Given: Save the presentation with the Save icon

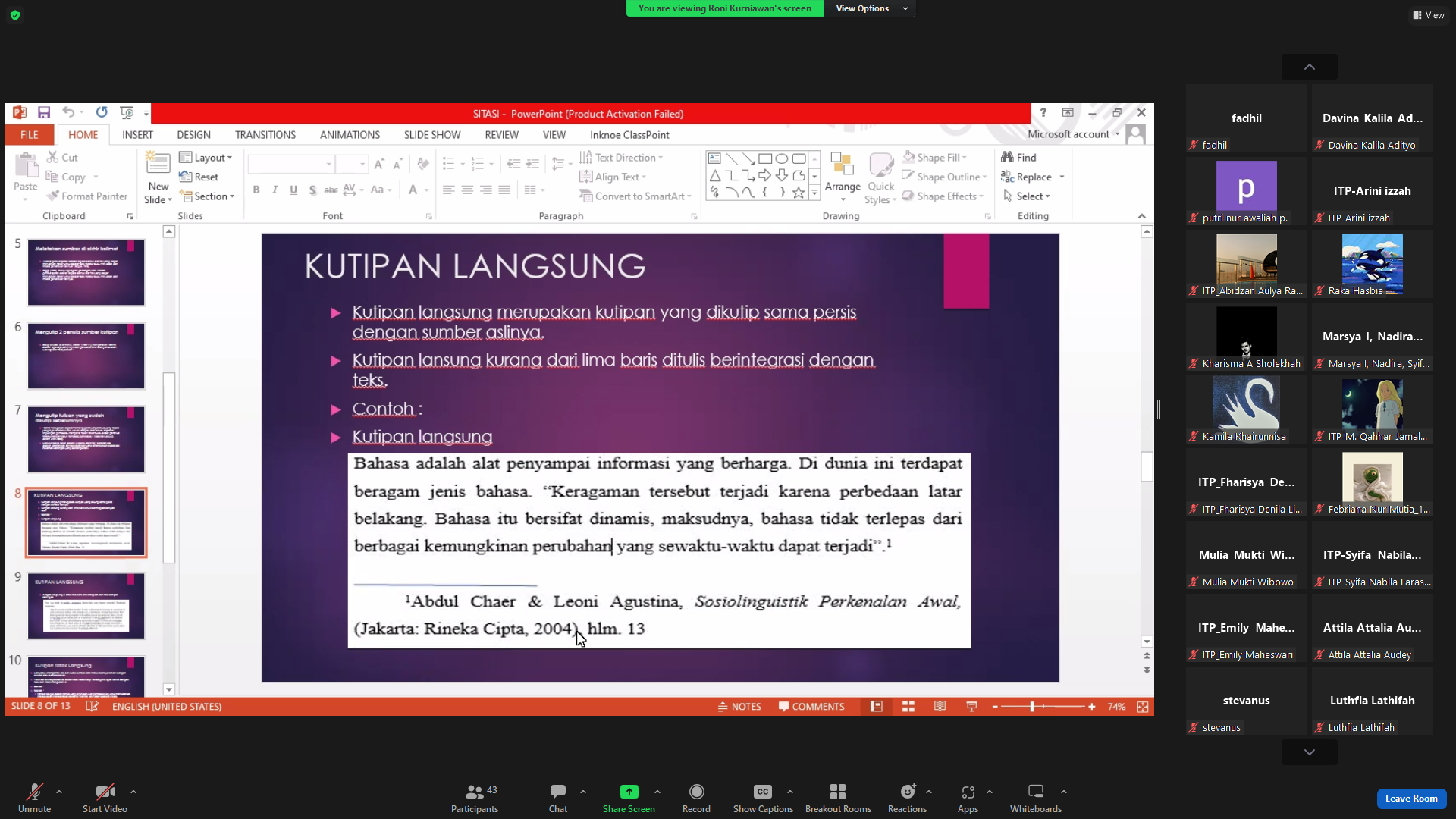Looking at the screenshot, I should point(44,113).
